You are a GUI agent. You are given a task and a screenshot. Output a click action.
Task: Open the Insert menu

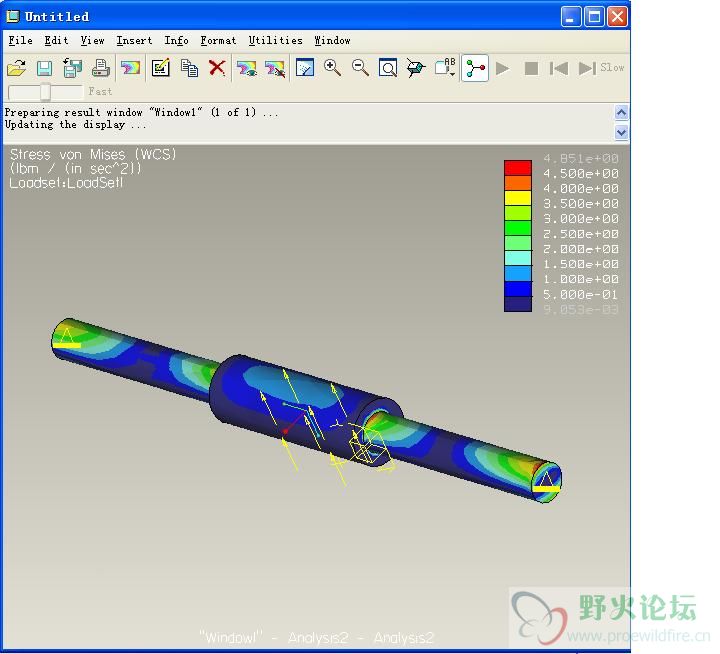pos(134,40)
